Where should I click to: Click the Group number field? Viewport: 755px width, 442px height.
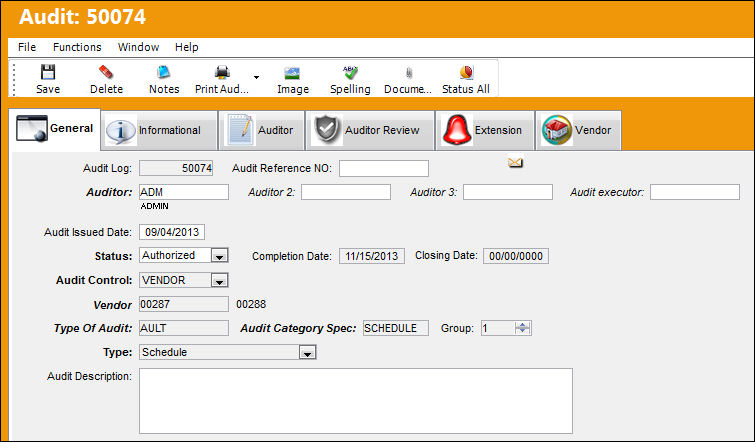tap(498, 328)
